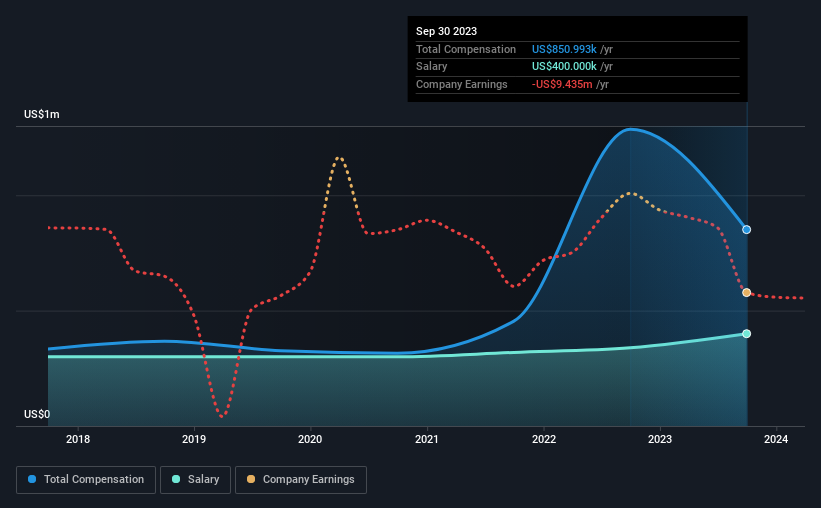Click the 2023 x-axis year label
Screen dimensions: 821x508
point(660,439)
